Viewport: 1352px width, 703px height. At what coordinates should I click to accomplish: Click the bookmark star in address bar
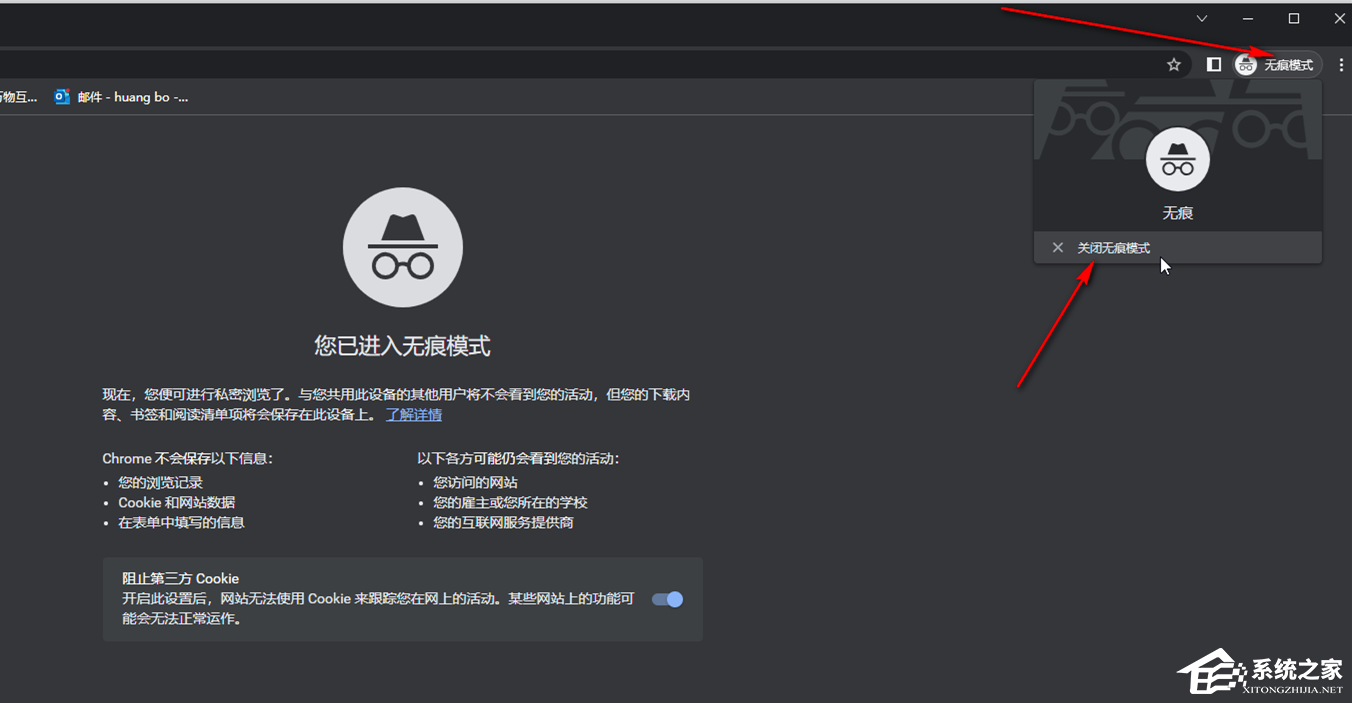[1173, 63]
